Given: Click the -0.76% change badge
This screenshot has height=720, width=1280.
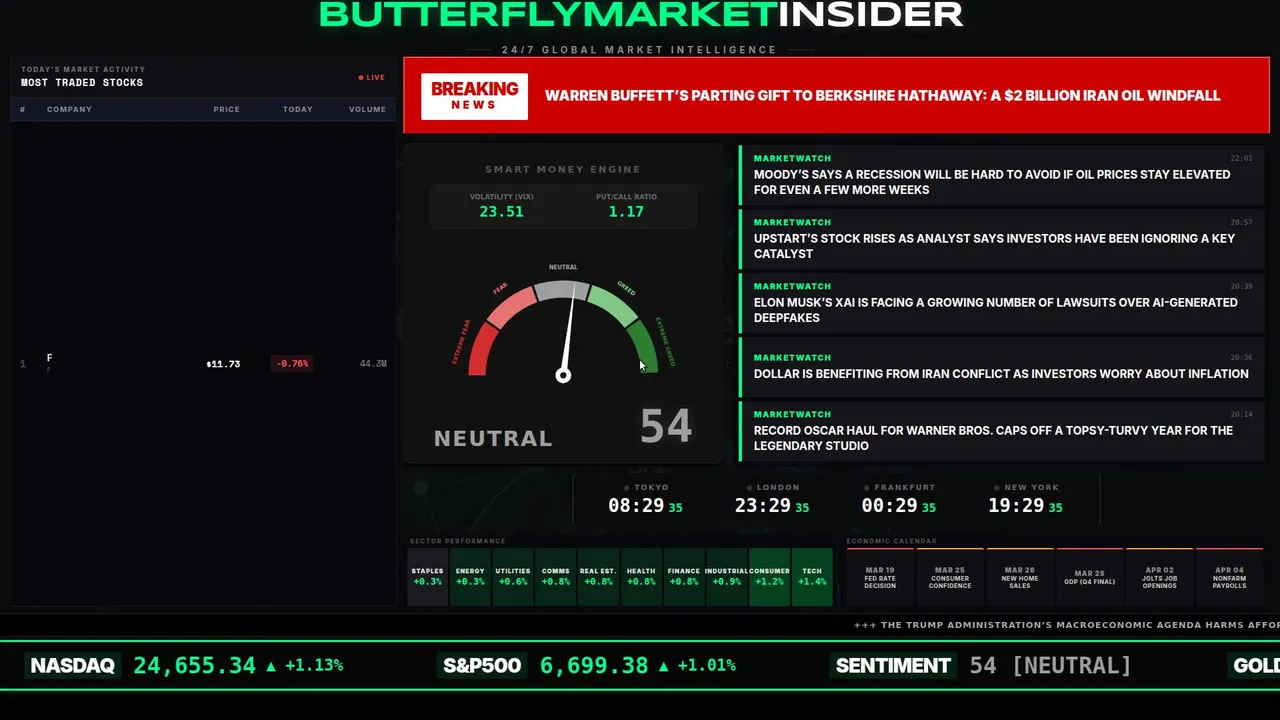Looking at the screenshot, I should (x=292, y=364).
